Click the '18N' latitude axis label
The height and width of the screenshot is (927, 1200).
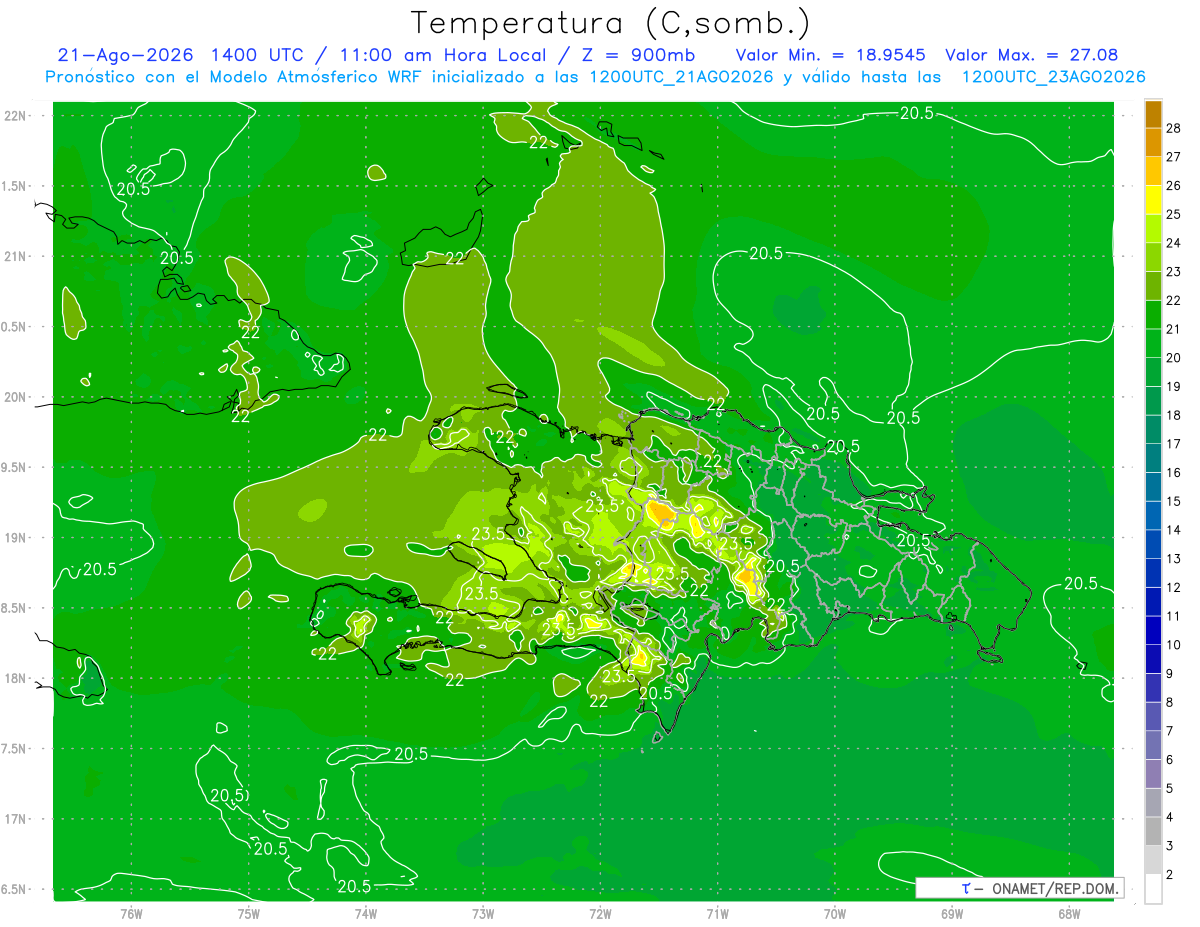coord(15,678)
